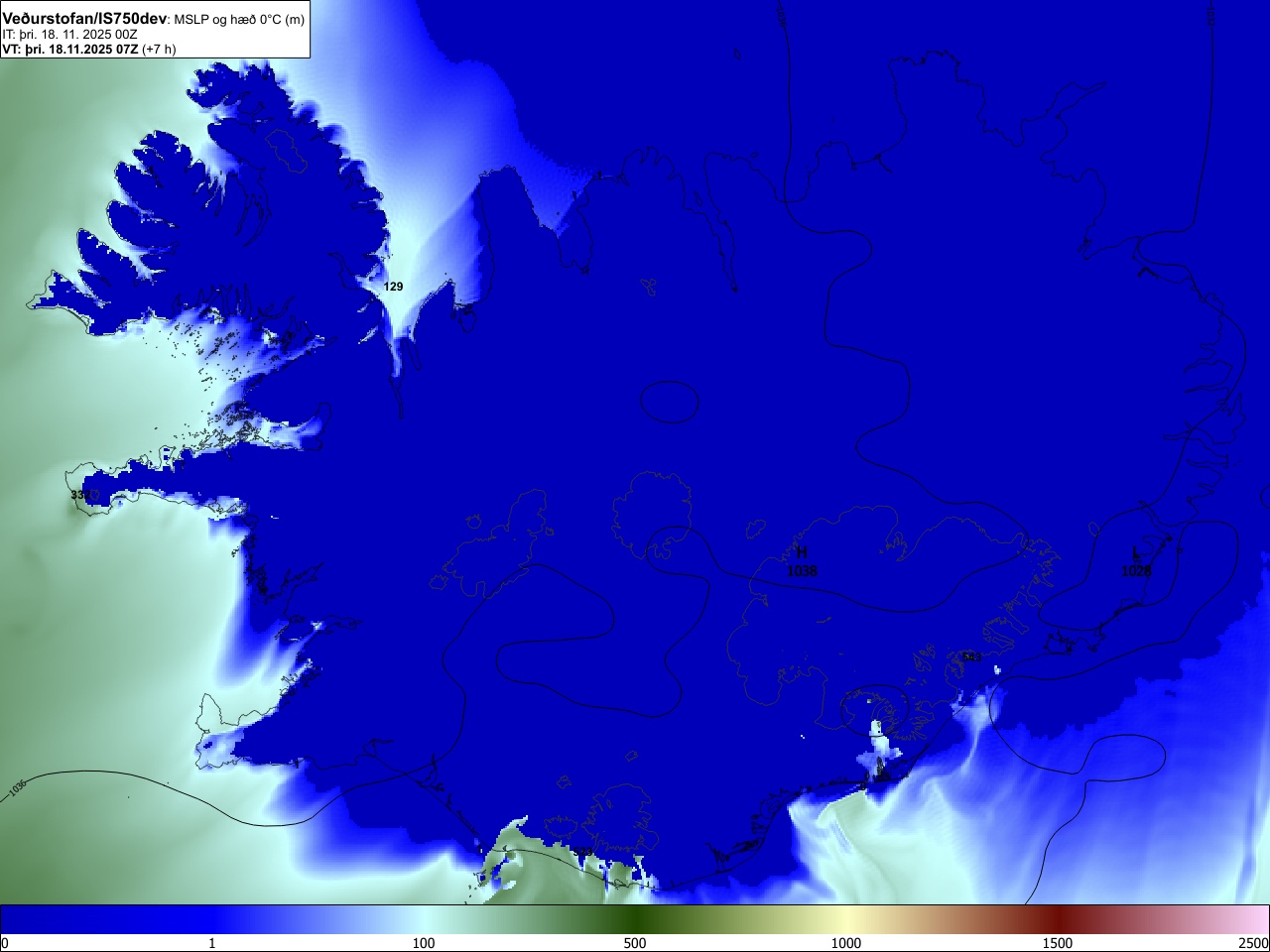Click the "1028" pressure value under L
1270x952 pixels.
click(x=1137, y=571)
